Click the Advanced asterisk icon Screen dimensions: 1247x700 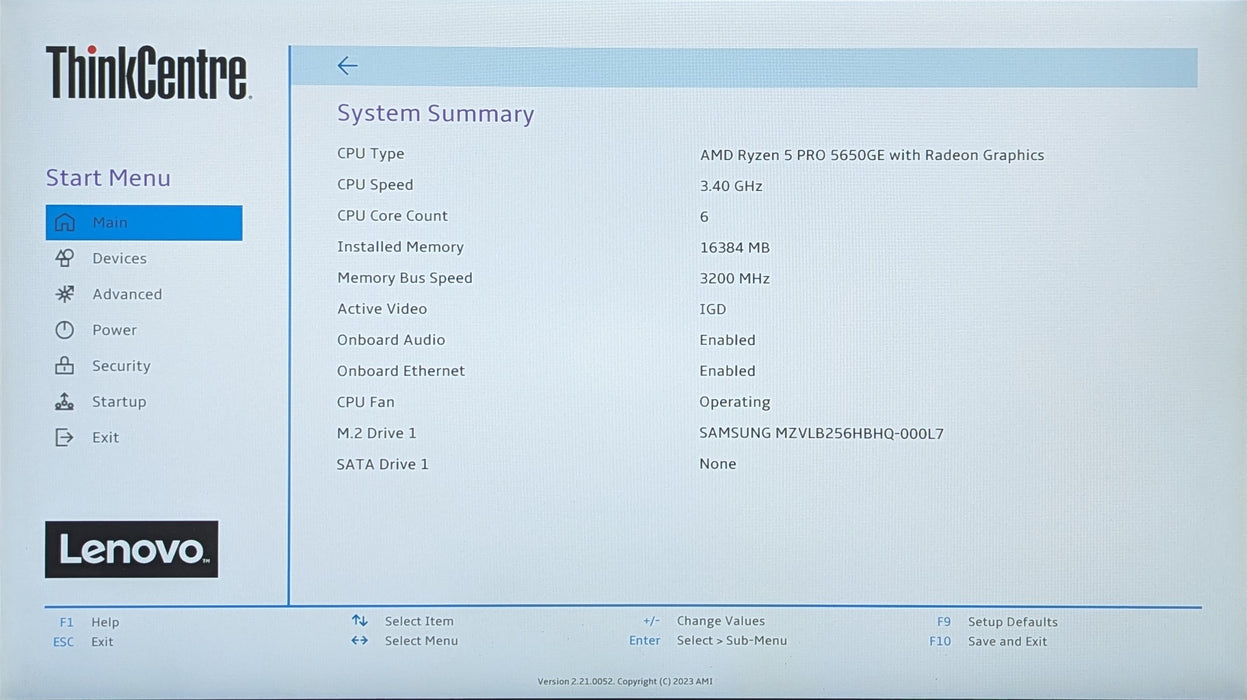pyautogui.click(x=65, y=294)
